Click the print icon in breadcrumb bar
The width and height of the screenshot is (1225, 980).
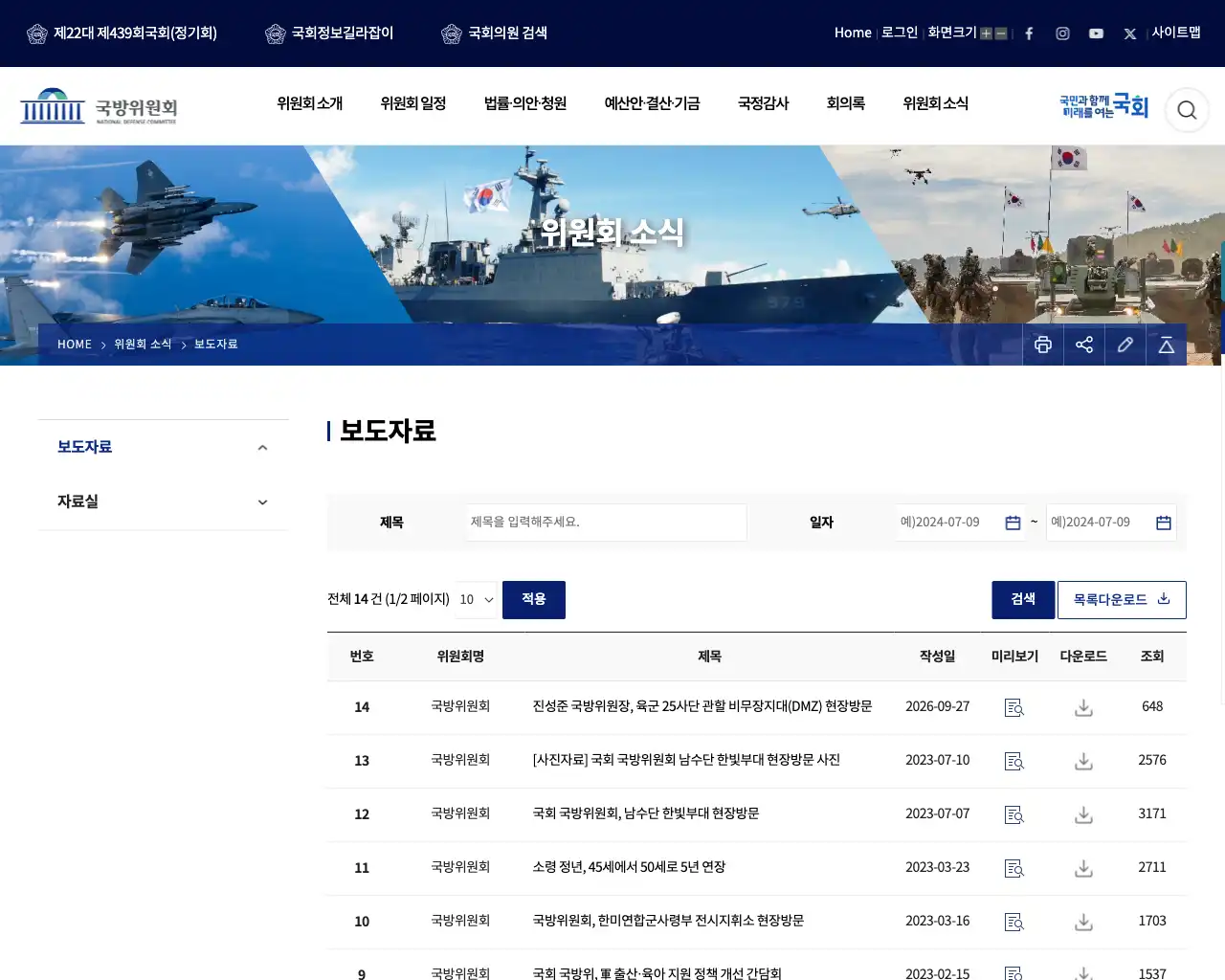tap(1043, 345)
